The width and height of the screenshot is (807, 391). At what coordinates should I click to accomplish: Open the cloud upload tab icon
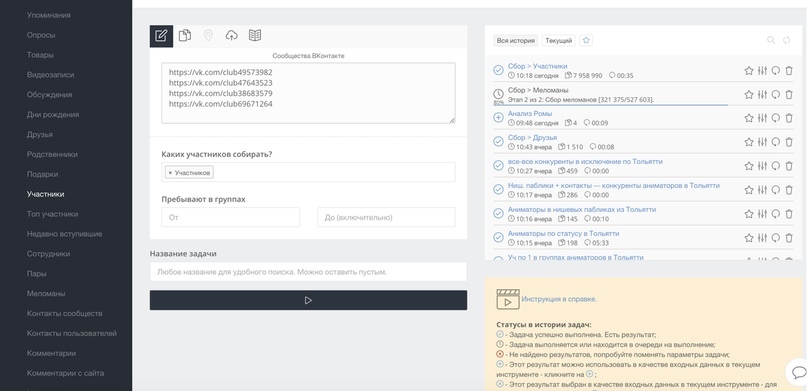(232, 35)
